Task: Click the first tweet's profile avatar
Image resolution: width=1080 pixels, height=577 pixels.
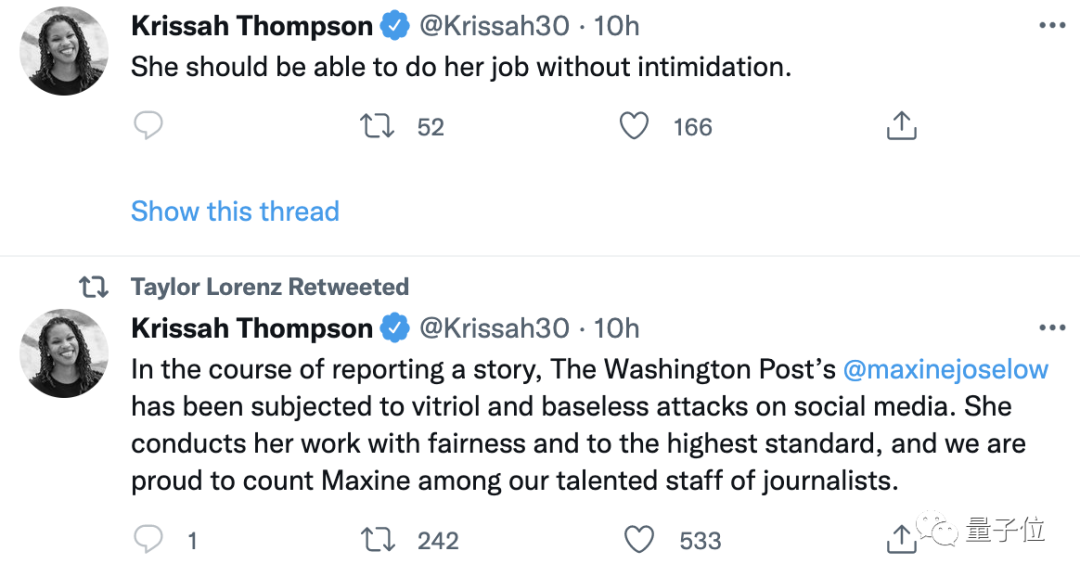Action: click(65, 51)
